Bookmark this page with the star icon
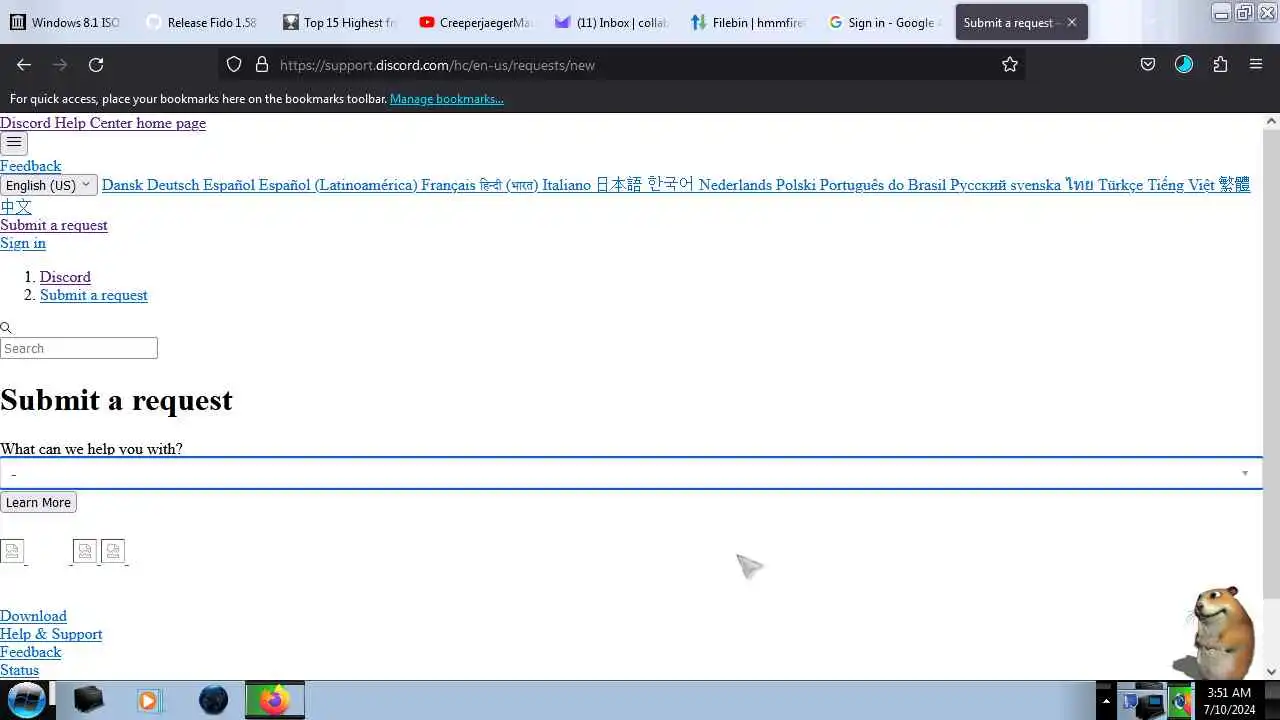The height and width of the screenshot is (720, 1280). click(1010, 65)
